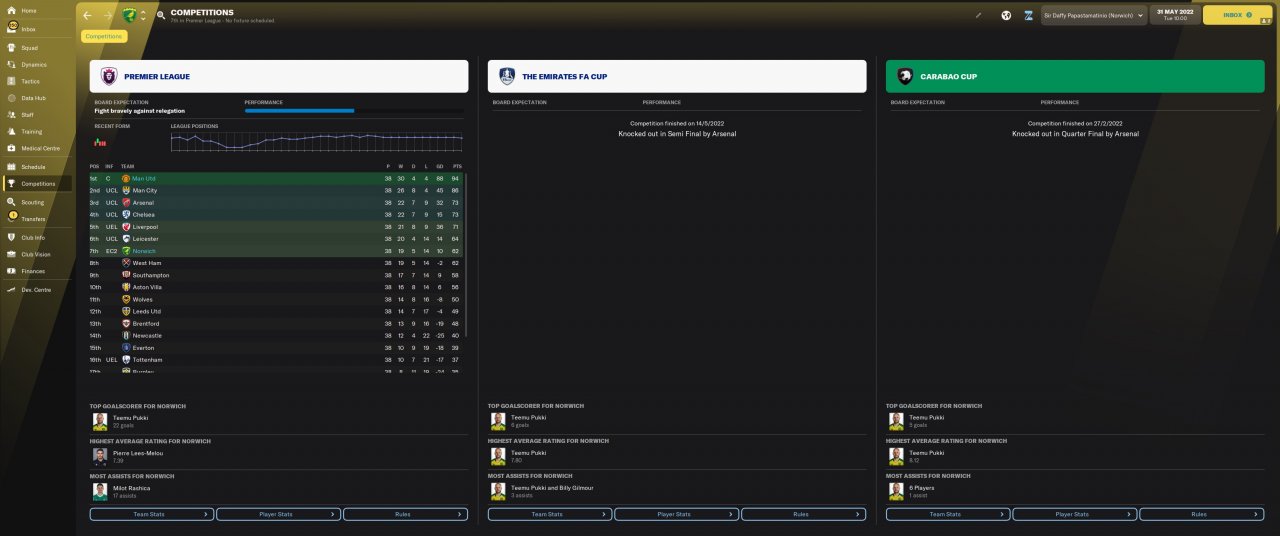
Task: Open the Home sidebar icon
Action: click(11, 11)
